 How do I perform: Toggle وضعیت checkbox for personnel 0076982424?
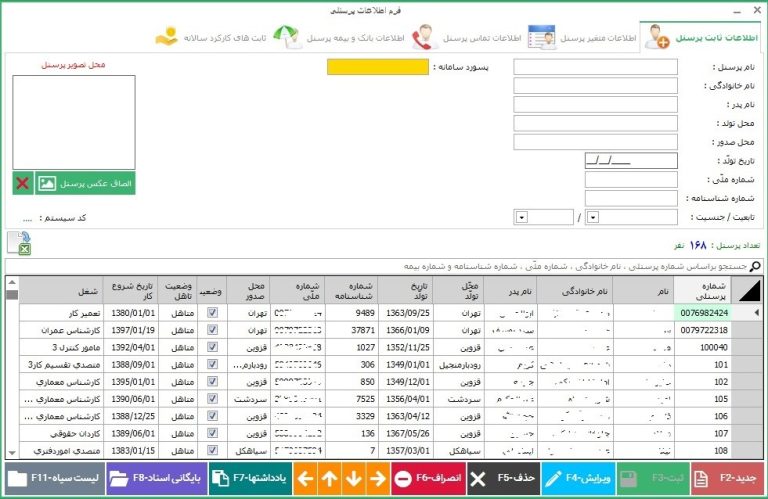point(211,313)
